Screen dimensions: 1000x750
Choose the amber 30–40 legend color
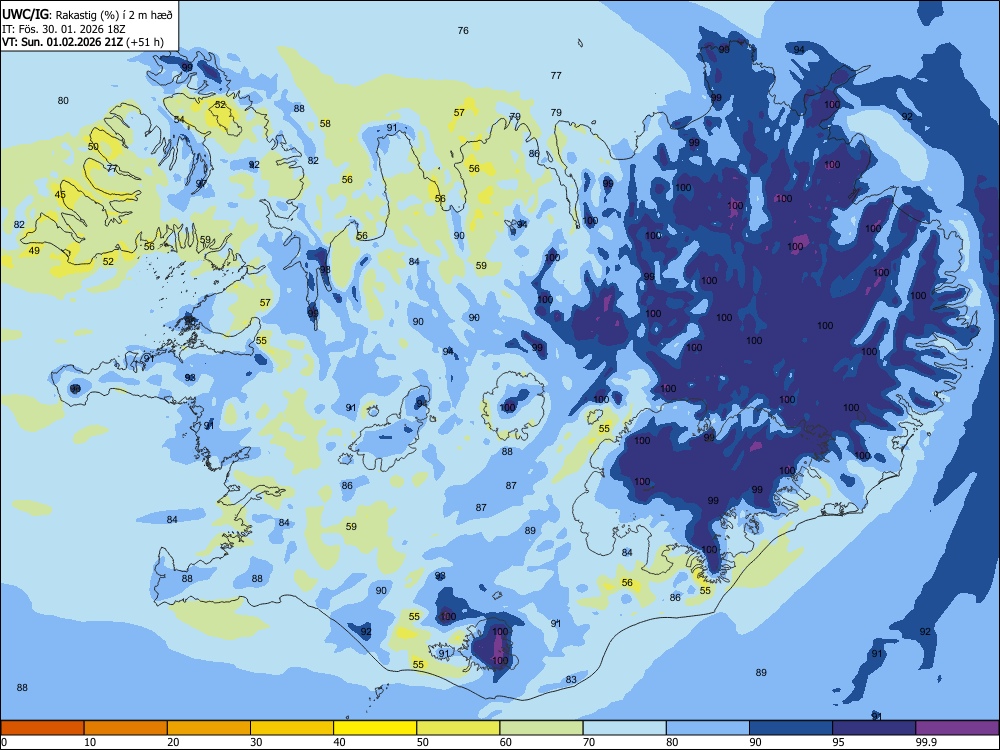tap(292, 728)
